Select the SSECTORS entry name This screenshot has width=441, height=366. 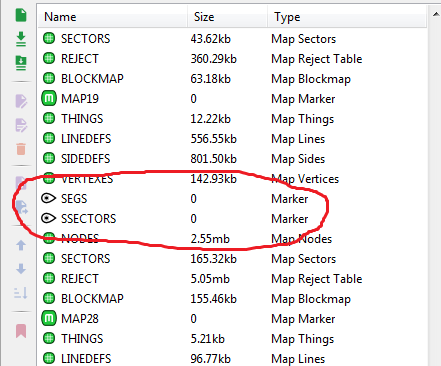[89, 219]
